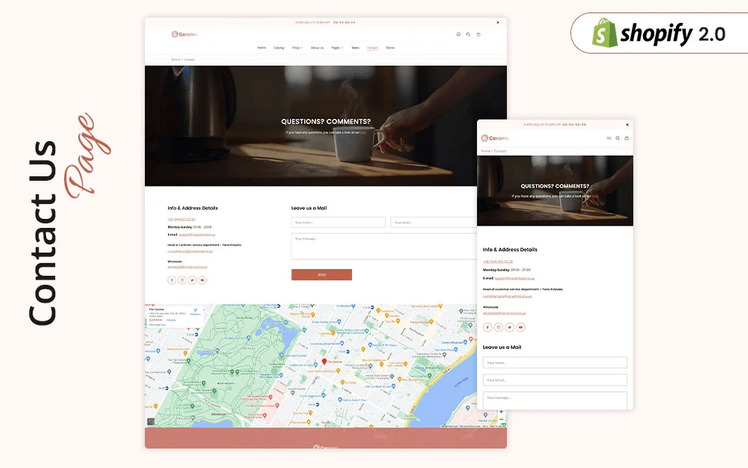Focus the Your message field in mobile form

(x=555, y=400)
